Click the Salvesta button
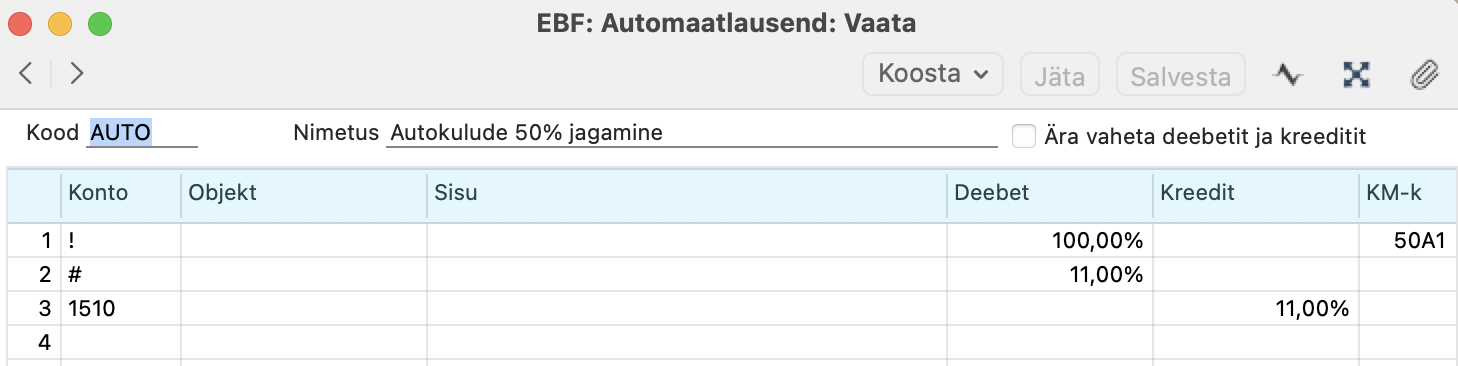Image resolution: width=1458 pixels, height=366 pixels. [1180, 74]
